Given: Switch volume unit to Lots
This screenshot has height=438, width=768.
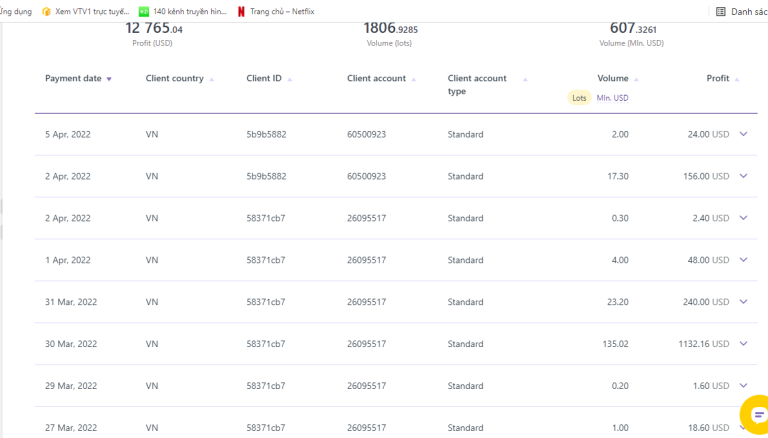Looking at the screenshot, I should [580, 98].
